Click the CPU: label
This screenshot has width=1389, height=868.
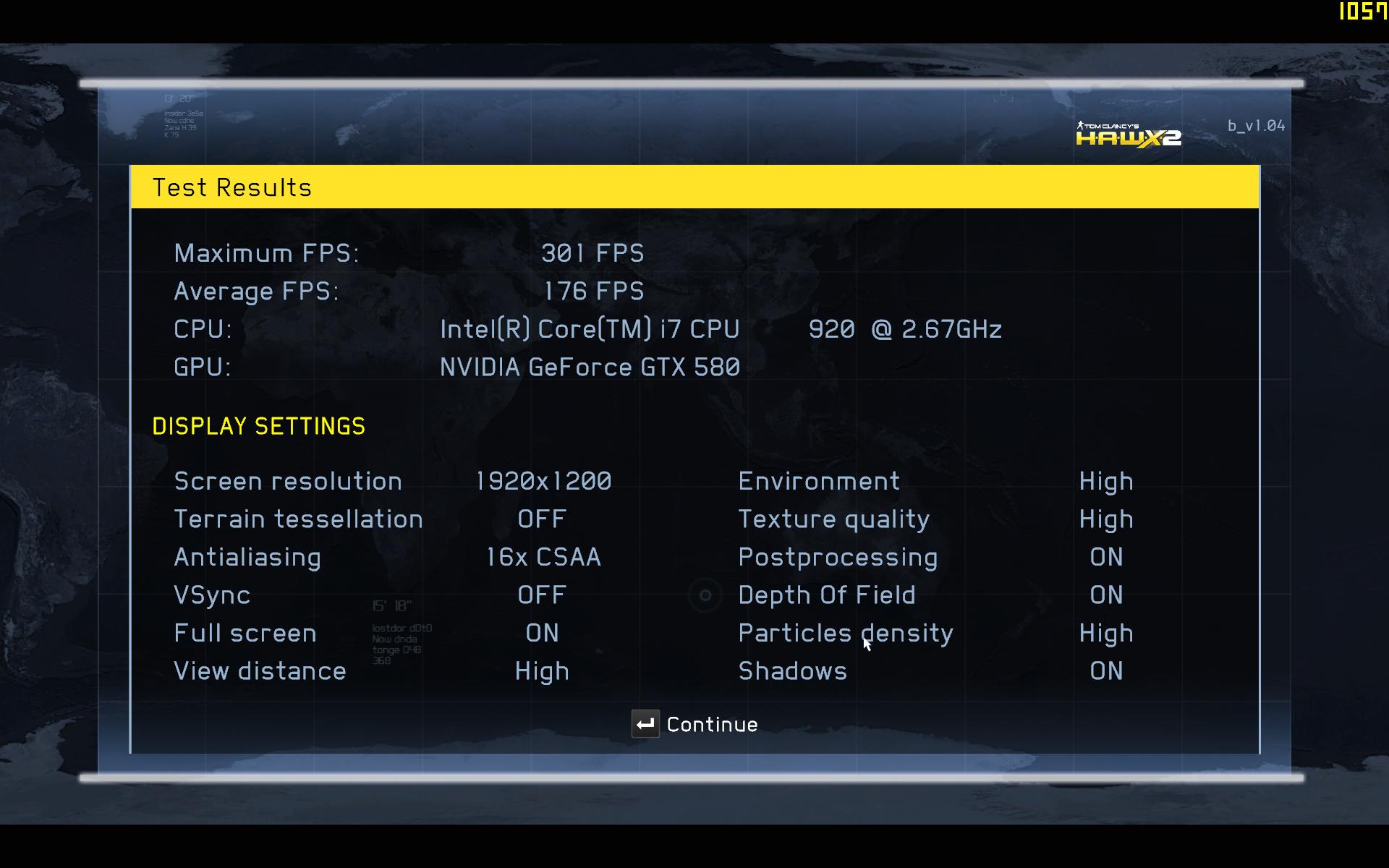[203, 329]
